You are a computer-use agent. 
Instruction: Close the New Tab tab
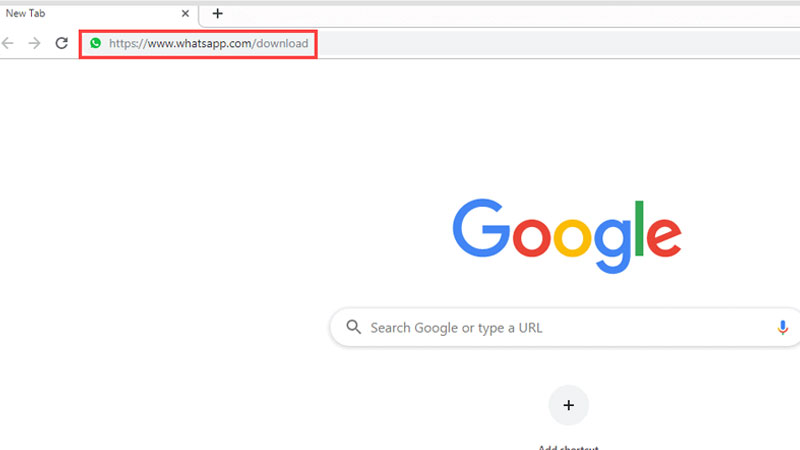(x=185, y=14)
